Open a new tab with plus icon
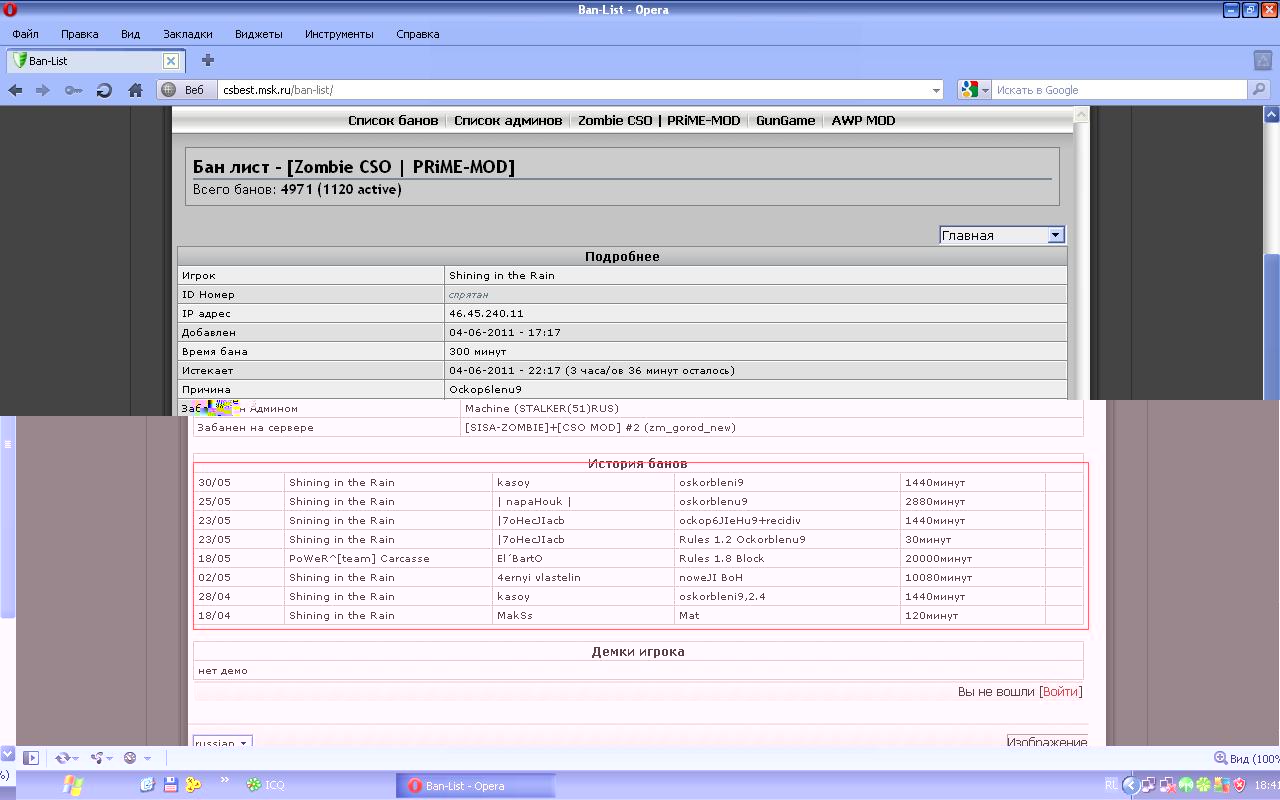1280x800 pixels. 208,60
